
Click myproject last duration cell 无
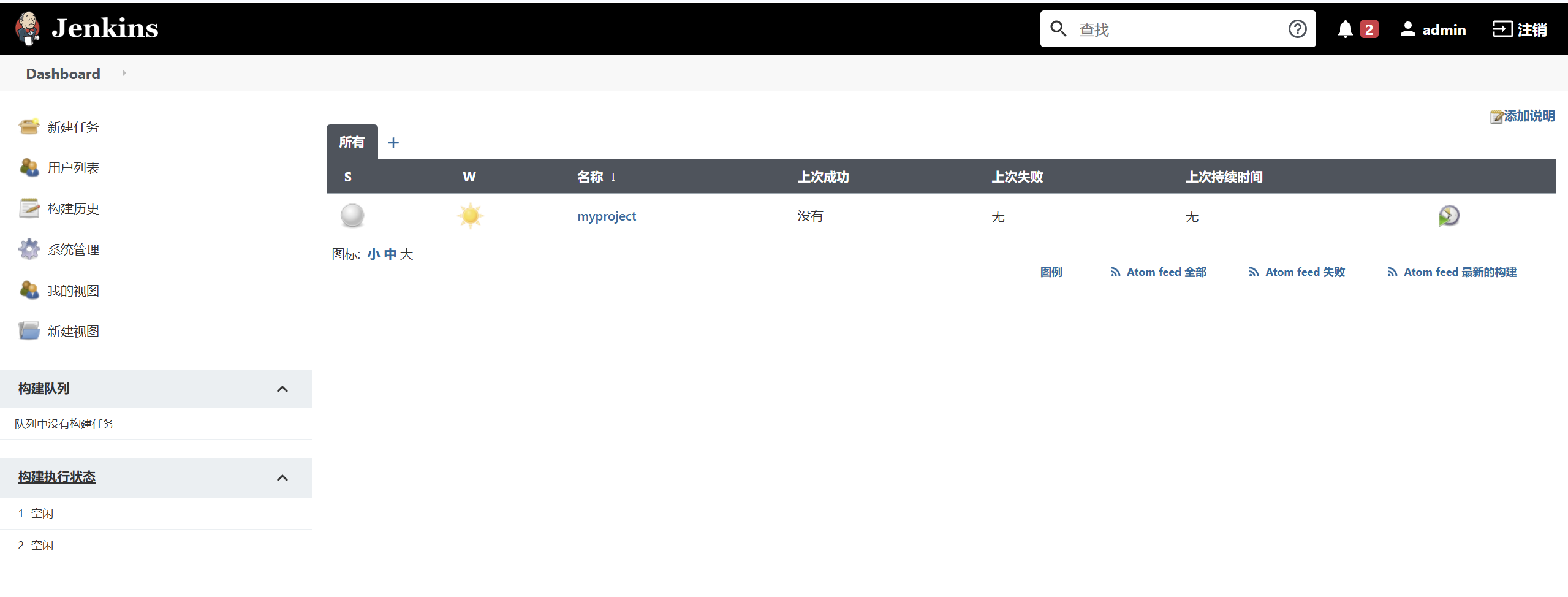pos(1192,216)
